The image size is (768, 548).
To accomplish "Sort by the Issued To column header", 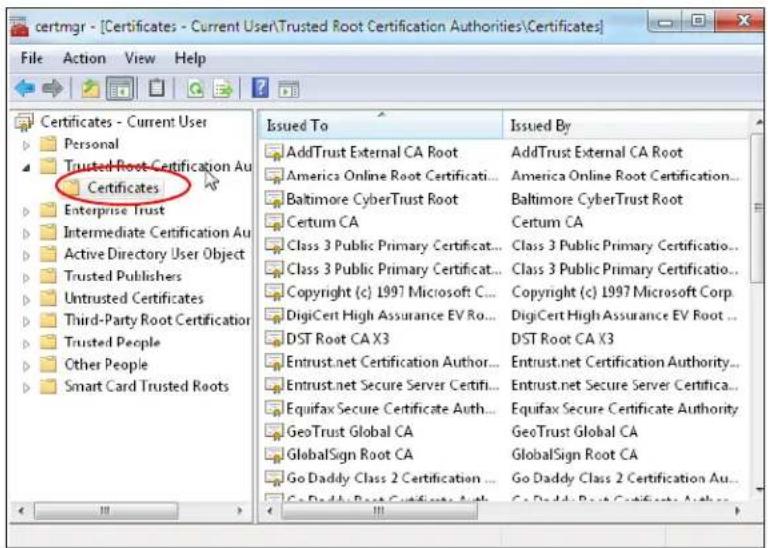I will tap(381, 125).
